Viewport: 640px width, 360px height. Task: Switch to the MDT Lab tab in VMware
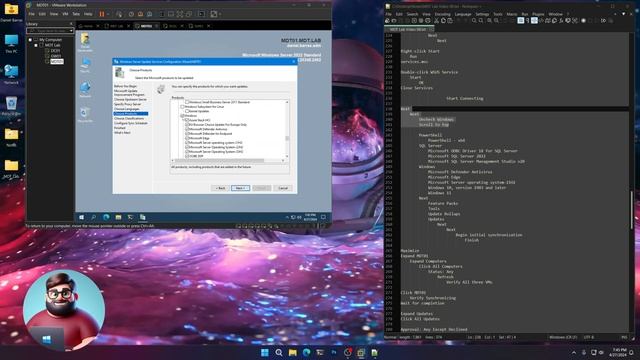[x=116, y=26]
